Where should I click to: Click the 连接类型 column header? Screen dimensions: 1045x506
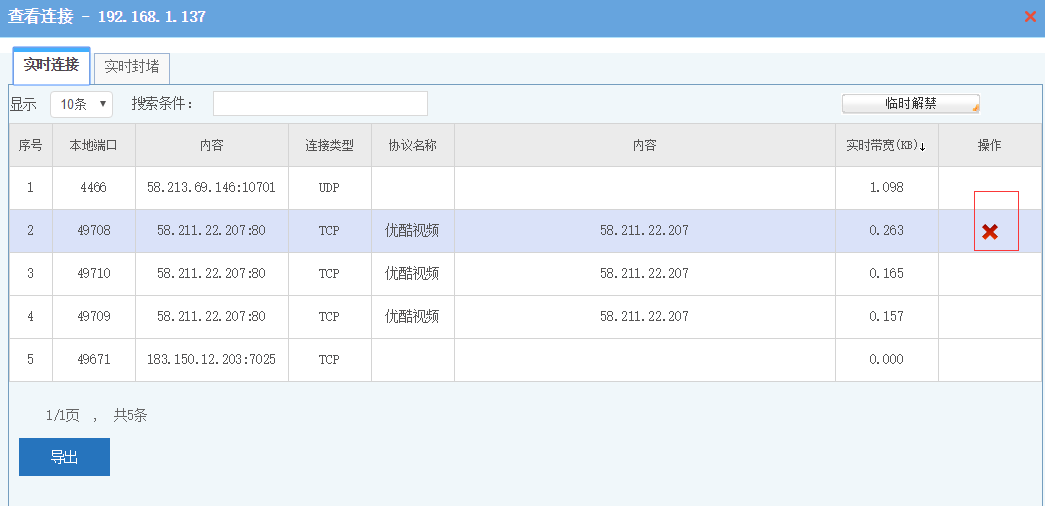pos(329,145)
